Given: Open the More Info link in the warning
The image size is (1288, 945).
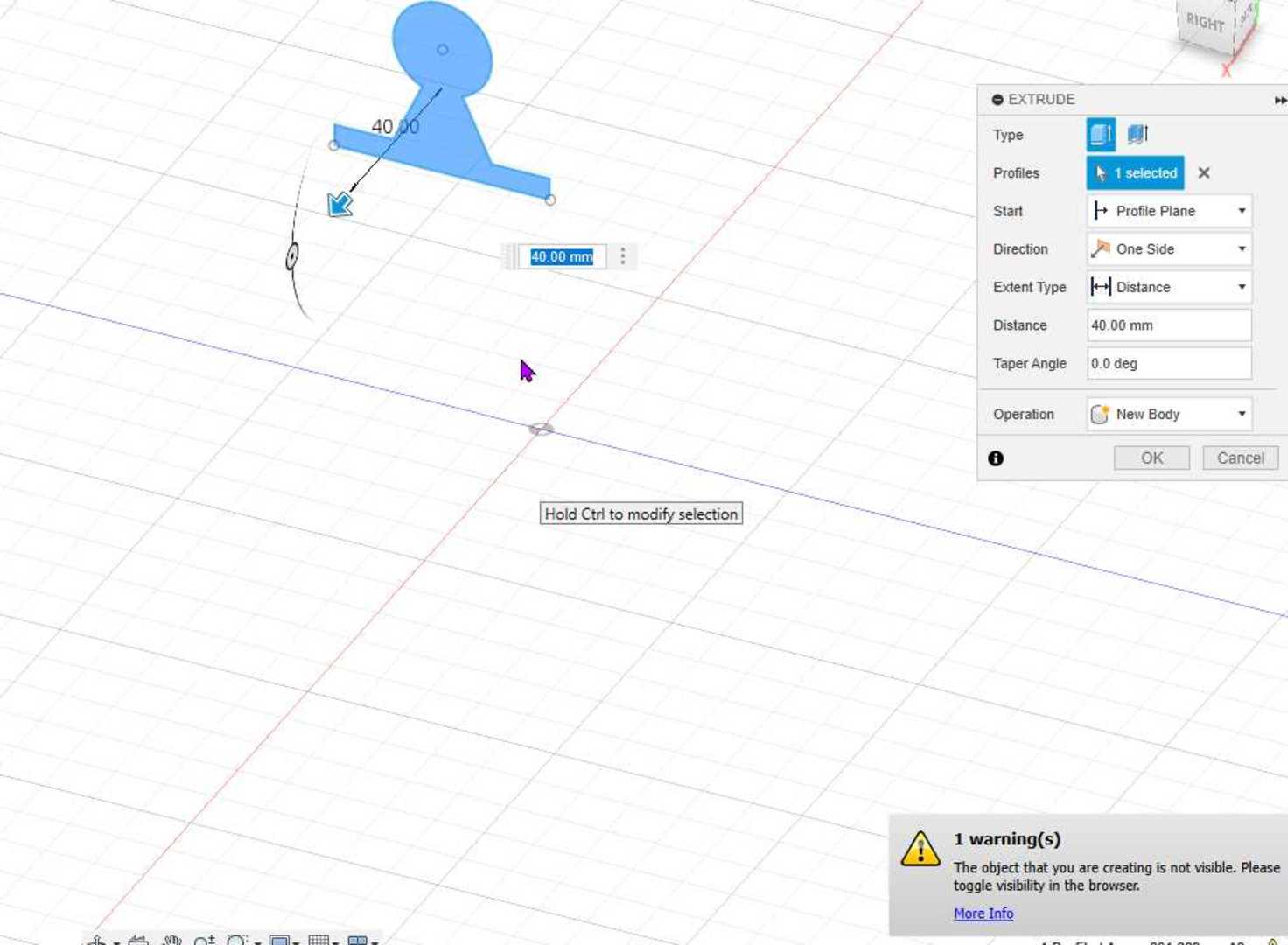Looking at the screenshot, I should 983,913.
